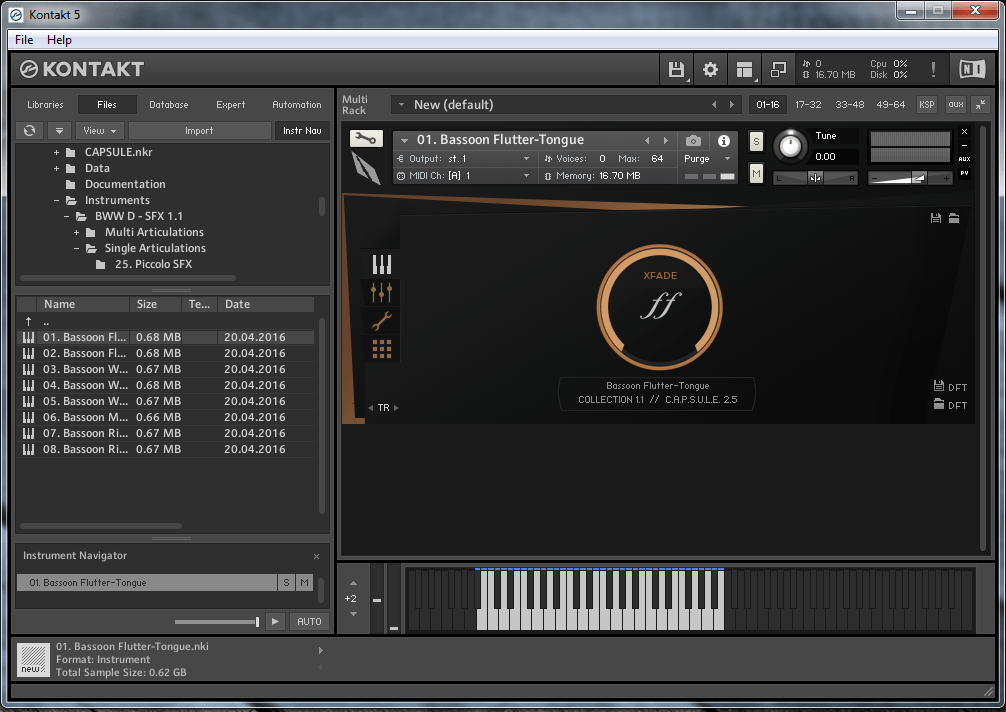The image size is (1006, 712).
Task: Toggle AUTO preview button
Action: 309,622
